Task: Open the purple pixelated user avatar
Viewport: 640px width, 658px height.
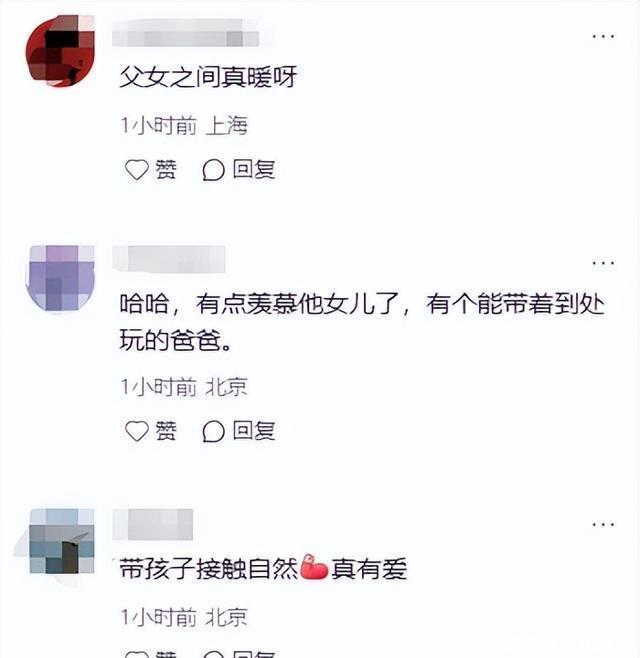Action: pyautogui.click(x=60, y=278)
